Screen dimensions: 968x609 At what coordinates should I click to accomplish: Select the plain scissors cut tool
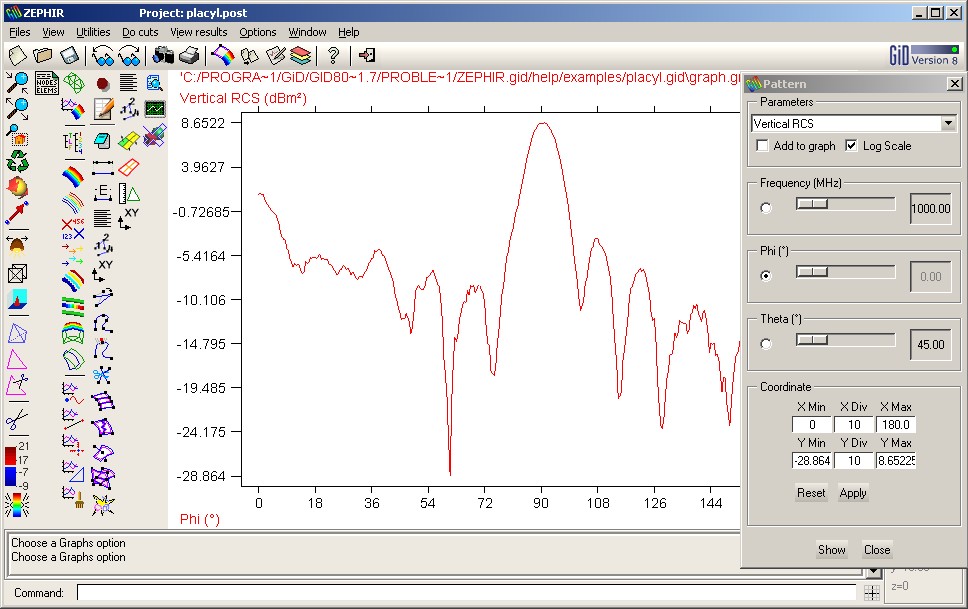(x=17, y=420)
